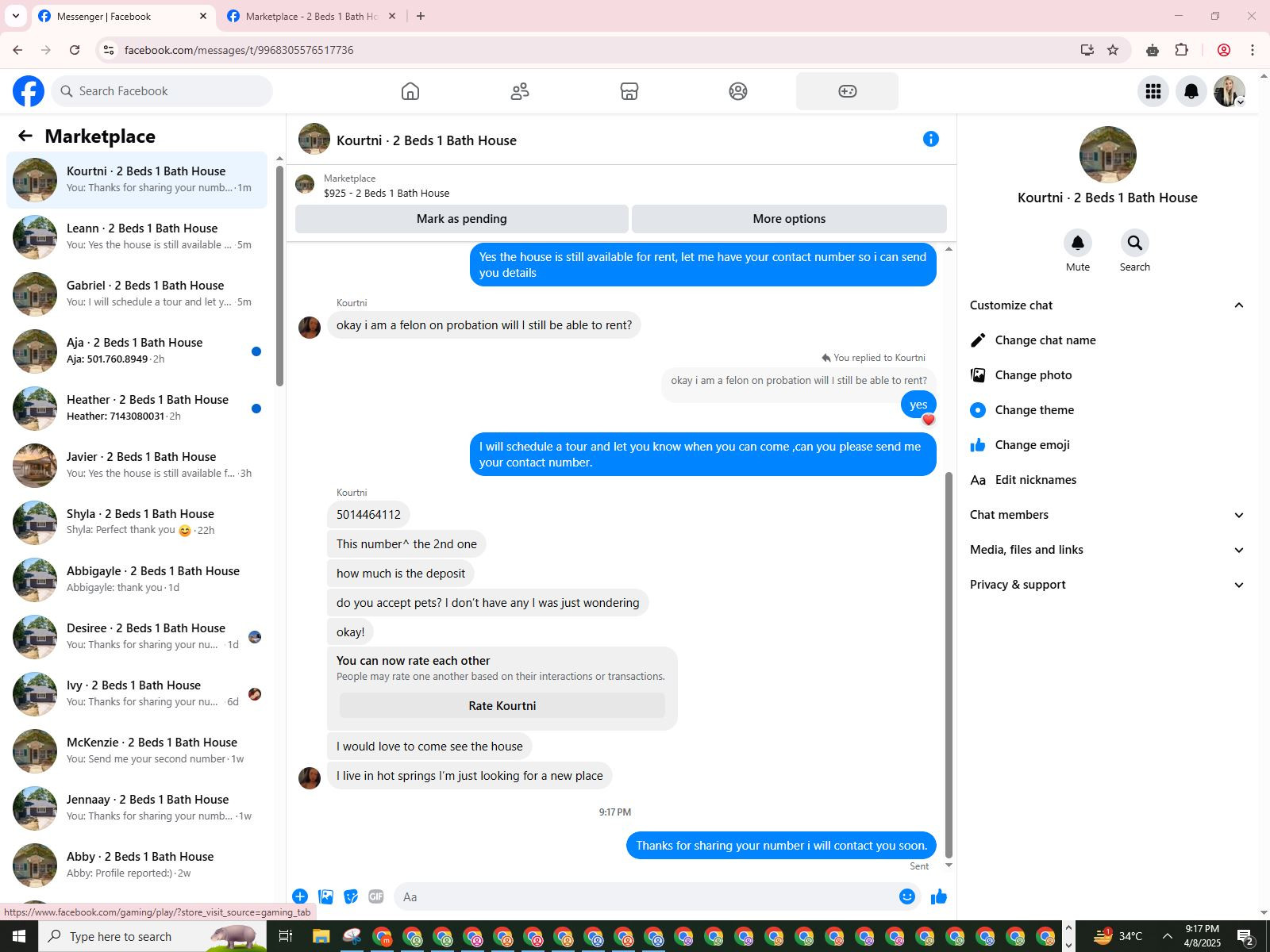Open the emoji picker in message box
This screenshot has height=952, width=1270.
(x=907, y=896)
